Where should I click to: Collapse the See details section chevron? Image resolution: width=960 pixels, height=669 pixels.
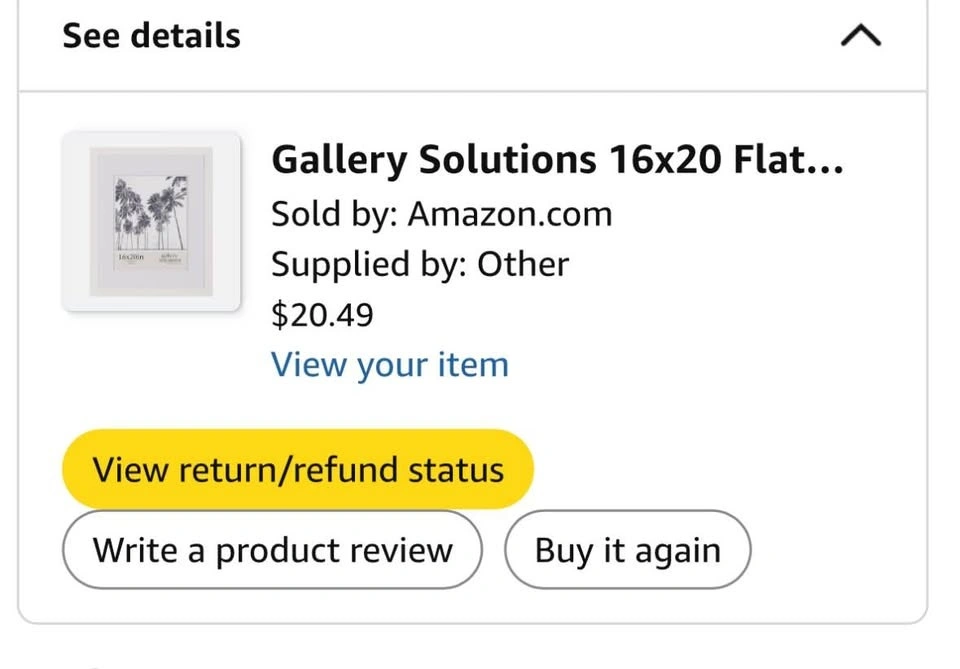pos(860,36)
